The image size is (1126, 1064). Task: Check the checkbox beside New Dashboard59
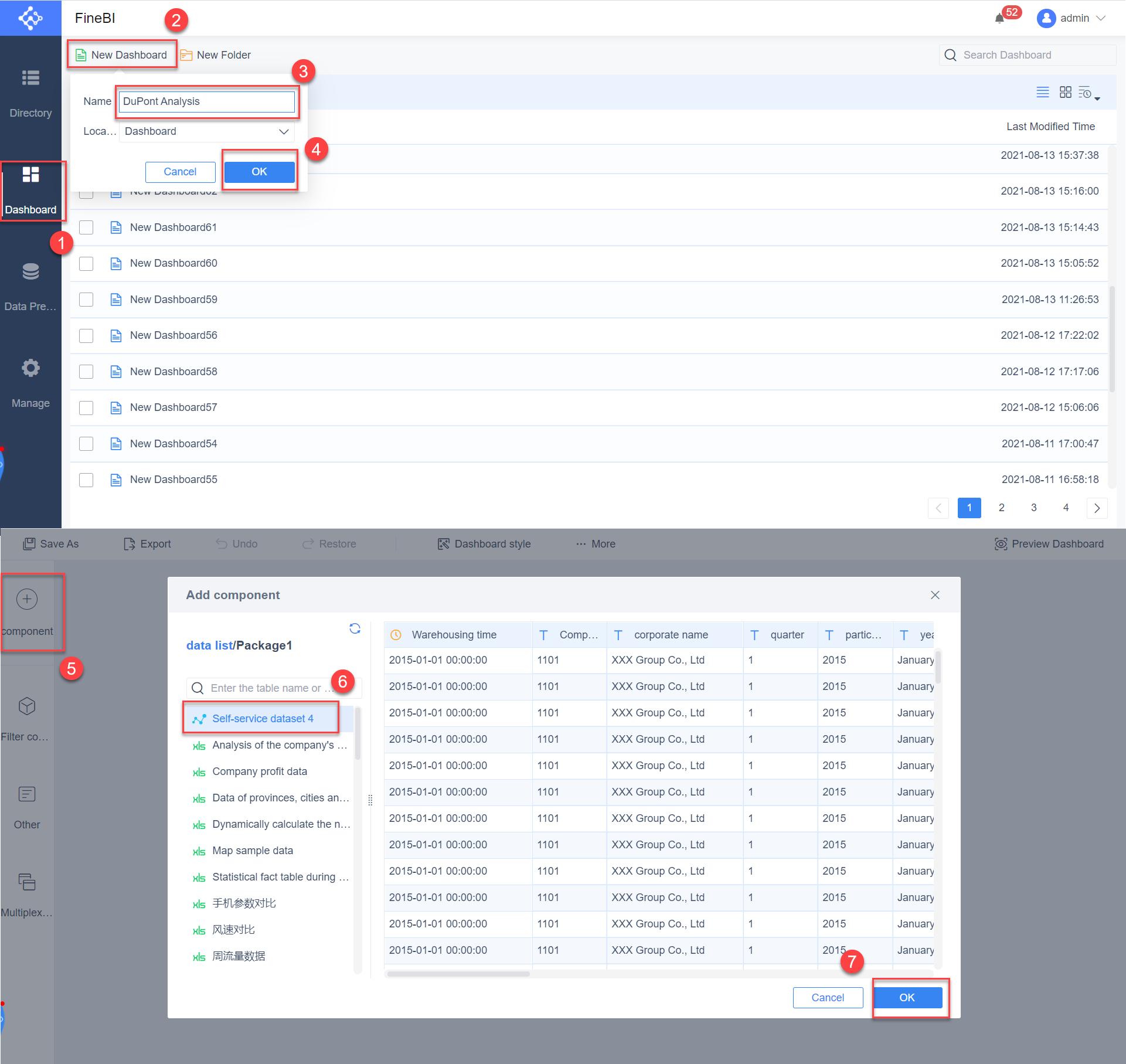[86, 299]
